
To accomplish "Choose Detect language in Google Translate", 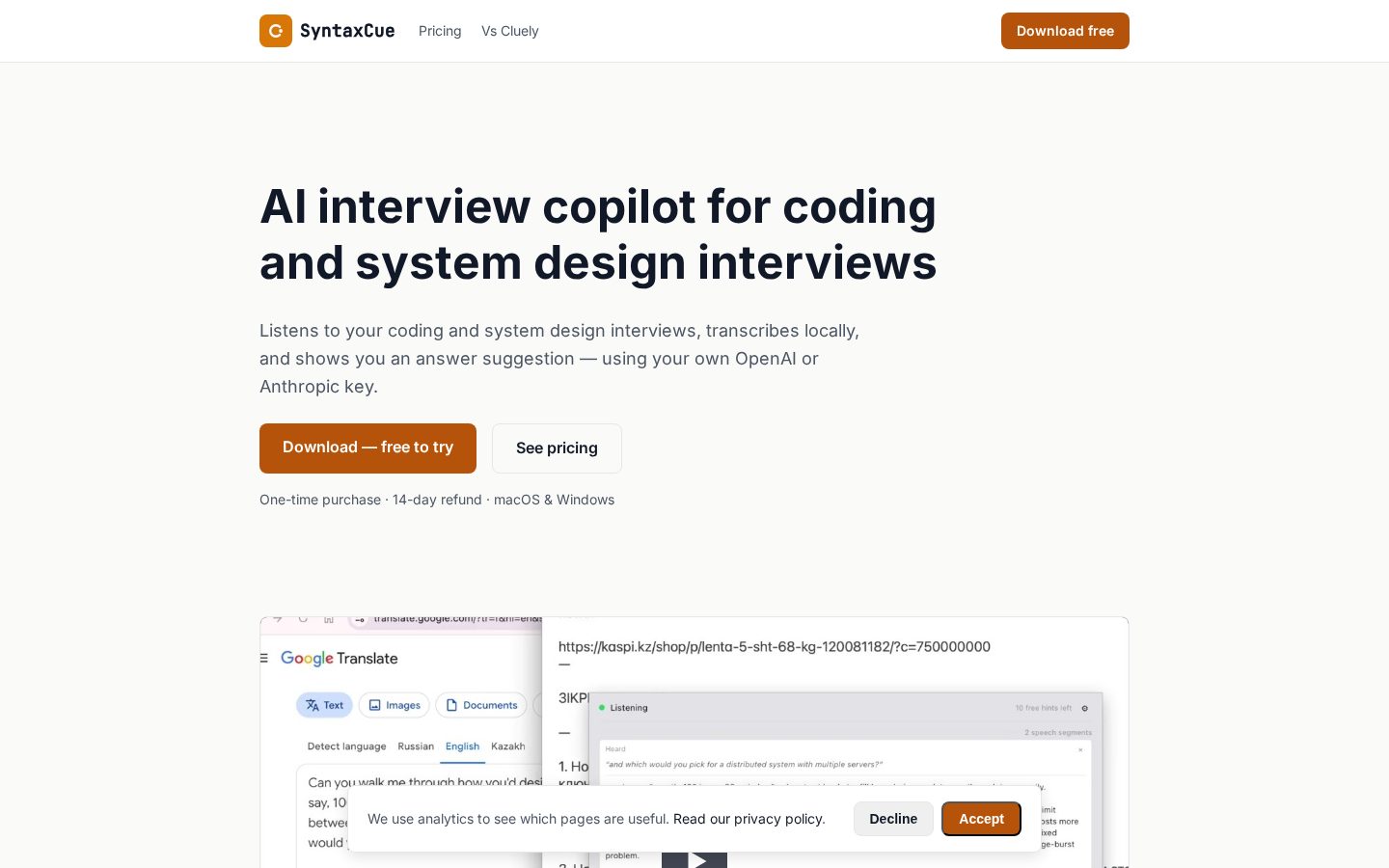I will click(346, 746).
